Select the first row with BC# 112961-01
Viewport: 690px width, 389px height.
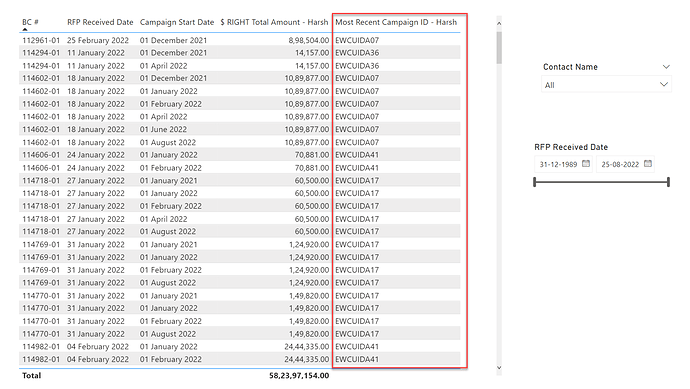point(240,40)
